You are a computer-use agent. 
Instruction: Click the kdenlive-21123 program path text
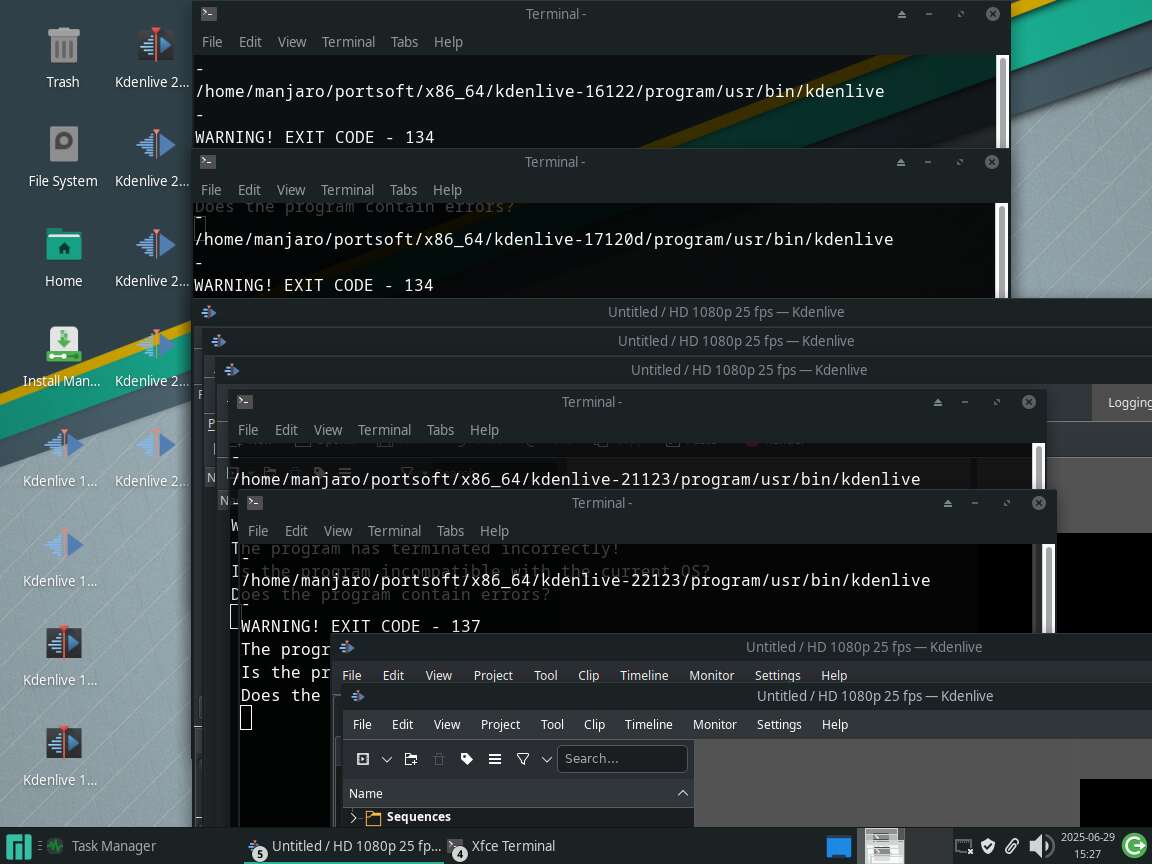(576, 479)
